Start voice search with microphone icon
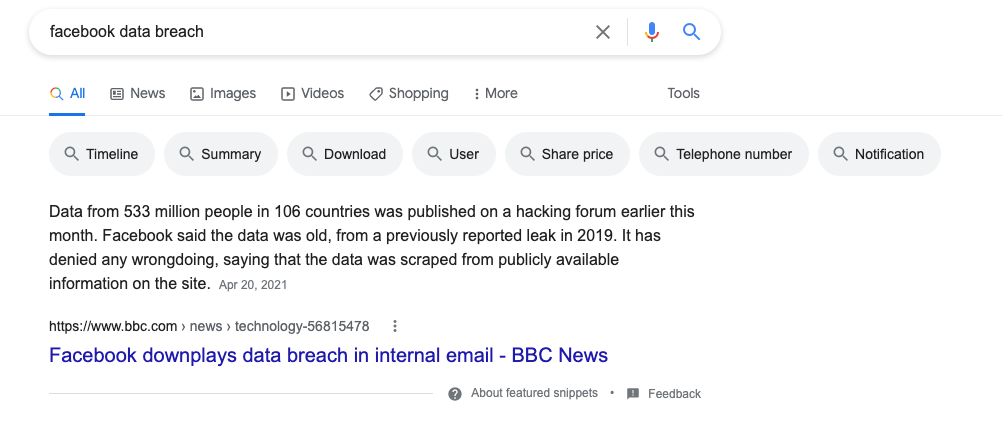Image resolution: width=1002 pixels, height=429 pixels. pos(652,32)
